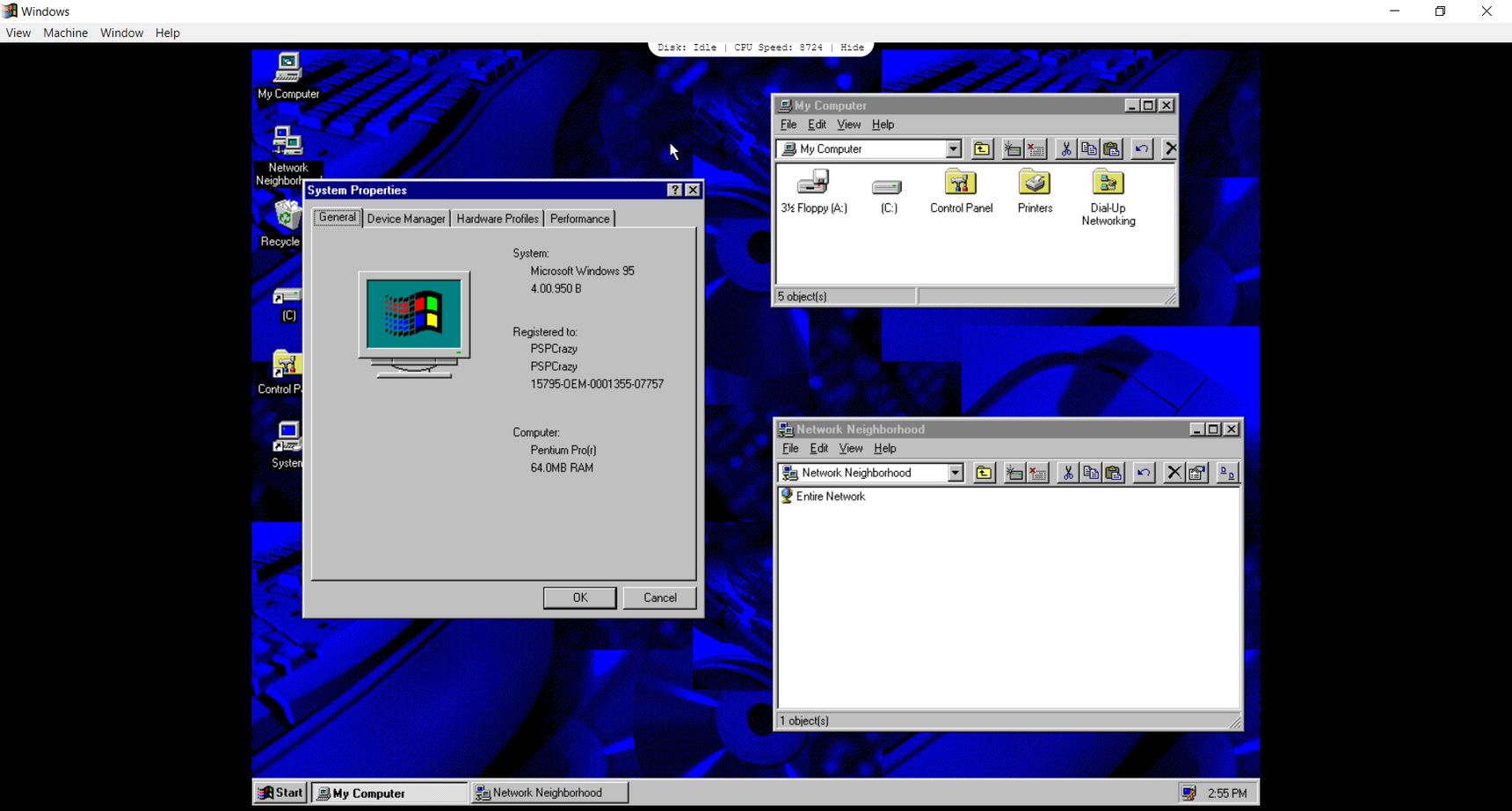Go up one level in Network Neighborhood window

pos(984,473)
